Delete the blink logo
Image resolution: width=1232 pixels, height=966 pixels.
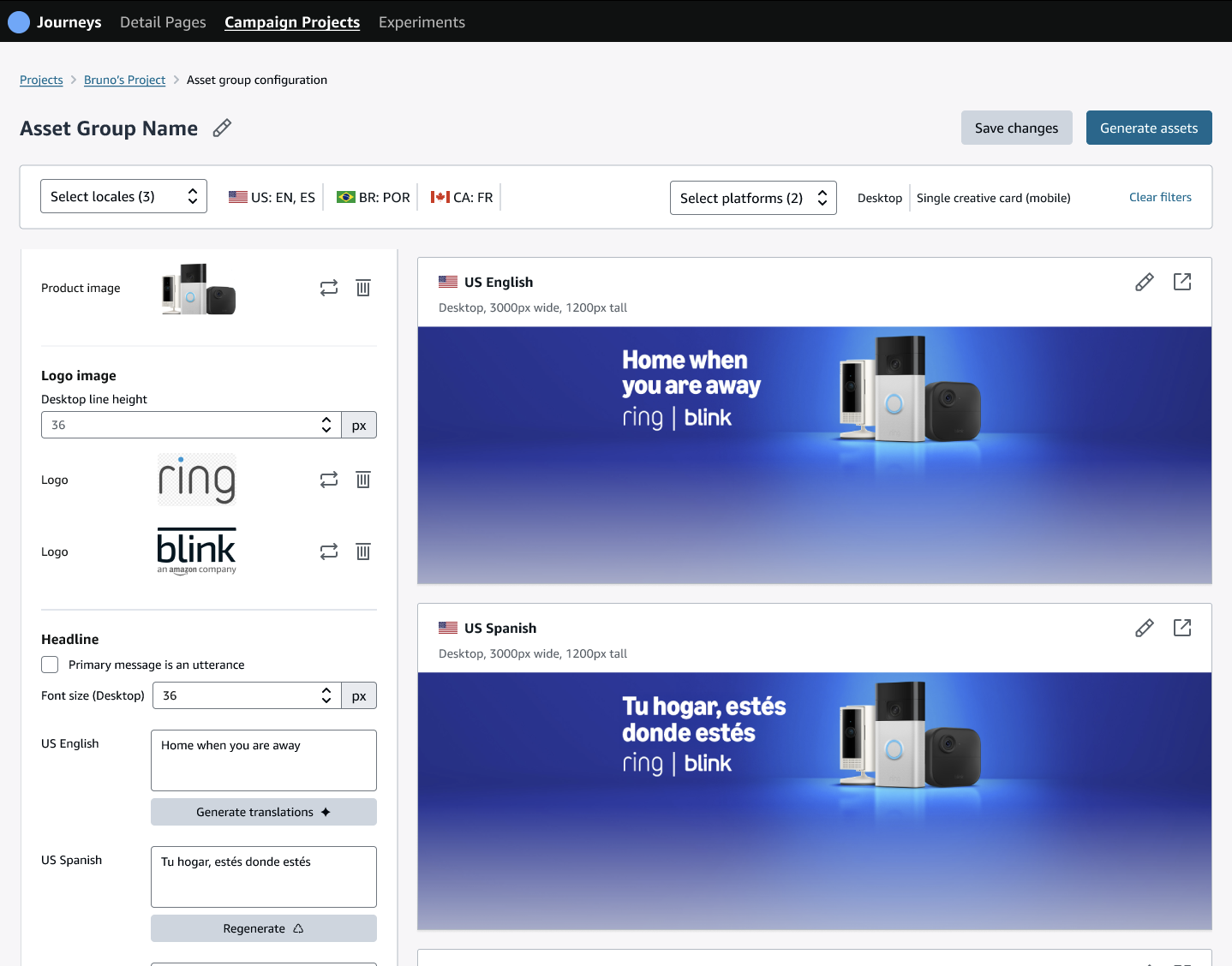[363, 552]
